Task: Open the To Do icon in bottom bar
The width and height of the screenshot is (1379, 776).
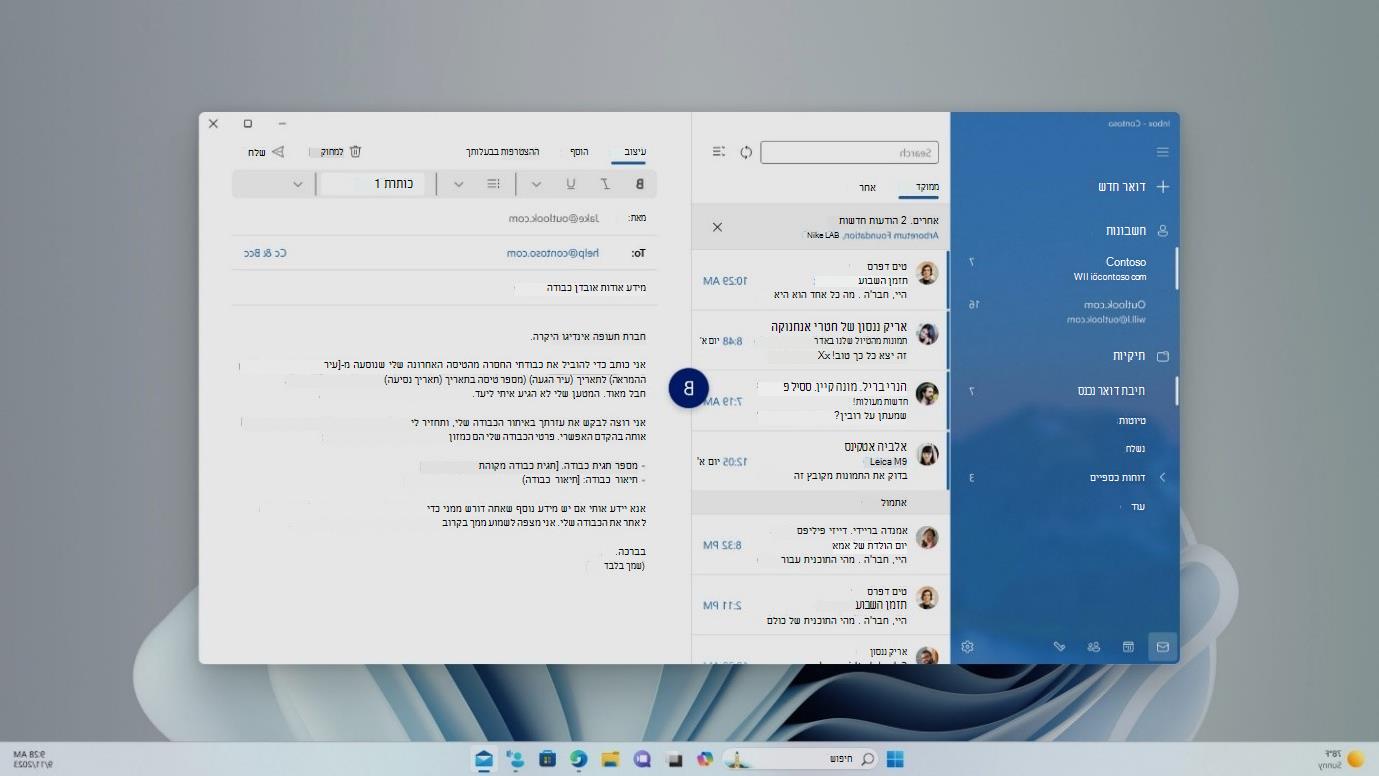Action: pyautogui.click(x=1059, y=647)
